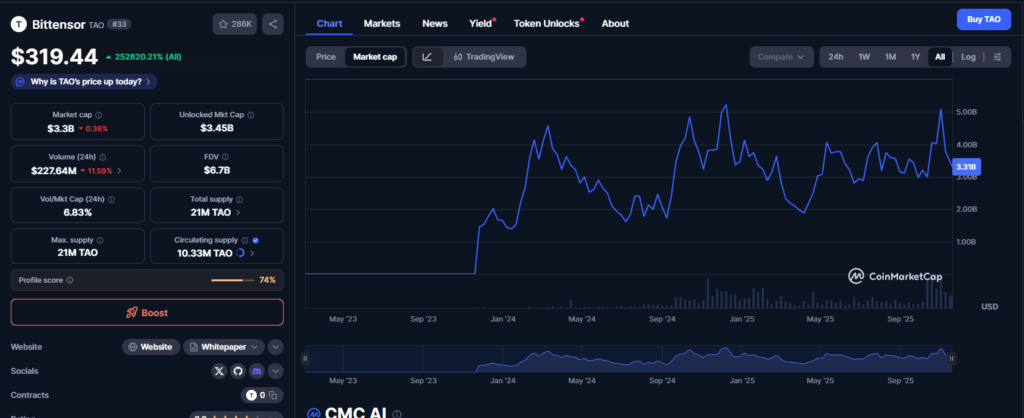
Task: Expand more website links chevron
Action: click(275, 347)
